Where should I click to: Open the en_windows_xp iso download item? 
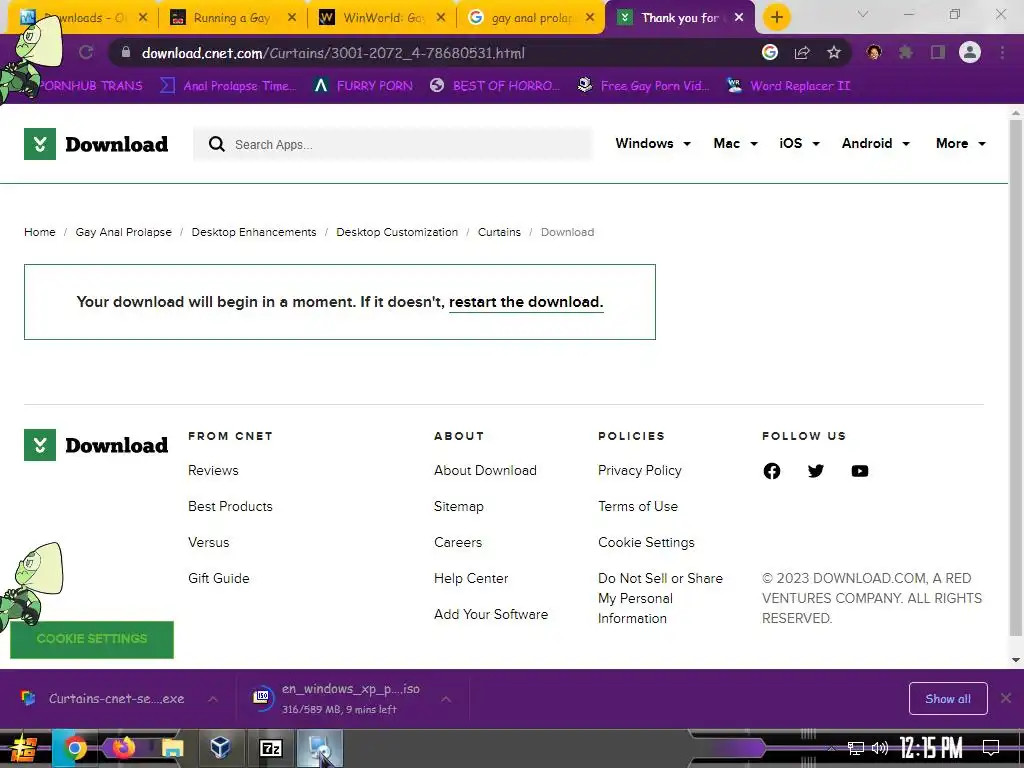tap(339, 699)
